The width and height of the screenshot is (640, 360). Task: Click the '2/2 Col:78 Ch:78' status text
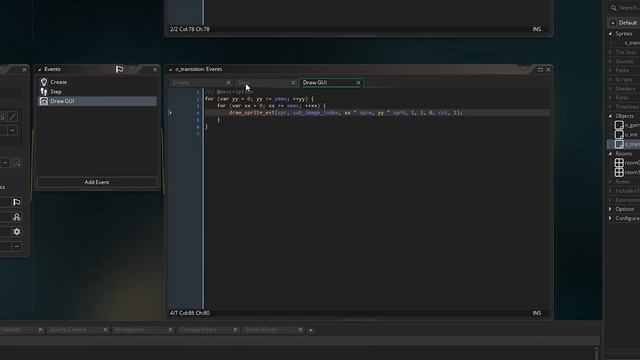pyautogui.click(x=190, y=29)
